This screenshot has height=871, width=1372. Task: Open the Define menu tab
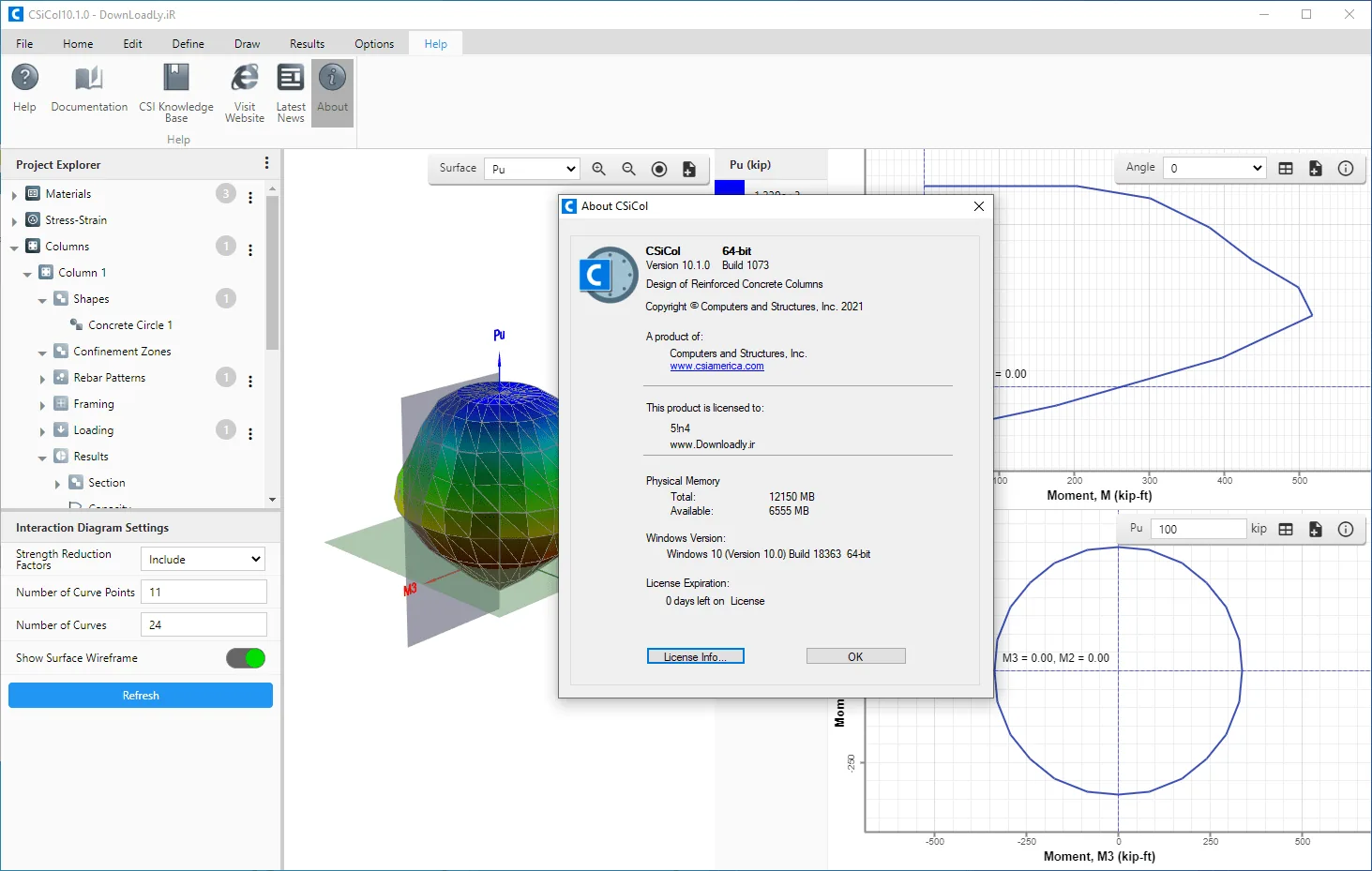pyautogui.click(x=188, y=44)
